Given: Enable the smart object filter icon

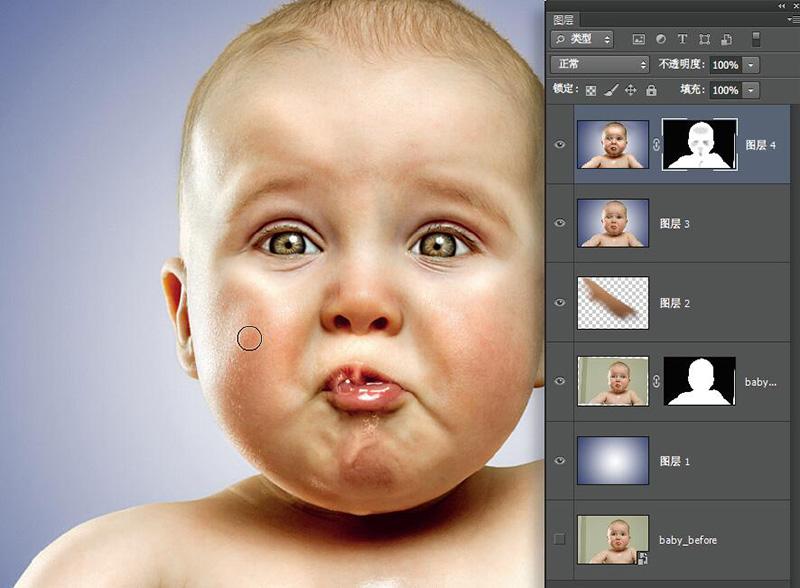Looking at the screenshot, I should 727,39.
